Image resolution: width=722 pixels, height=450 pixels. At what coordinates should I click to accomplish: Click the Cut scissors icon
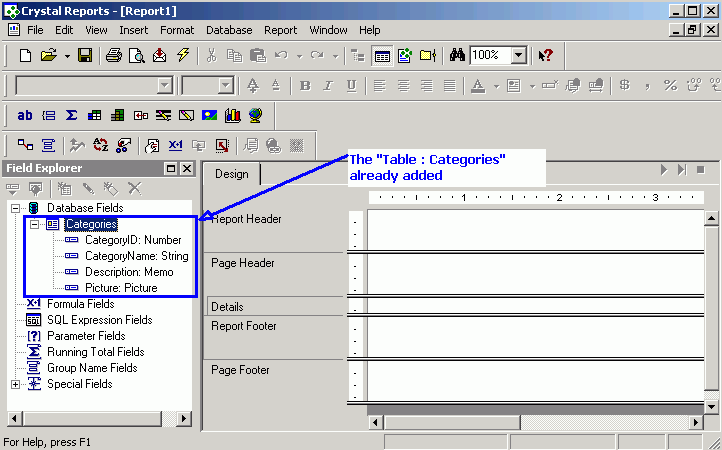[x=211, y=55]
